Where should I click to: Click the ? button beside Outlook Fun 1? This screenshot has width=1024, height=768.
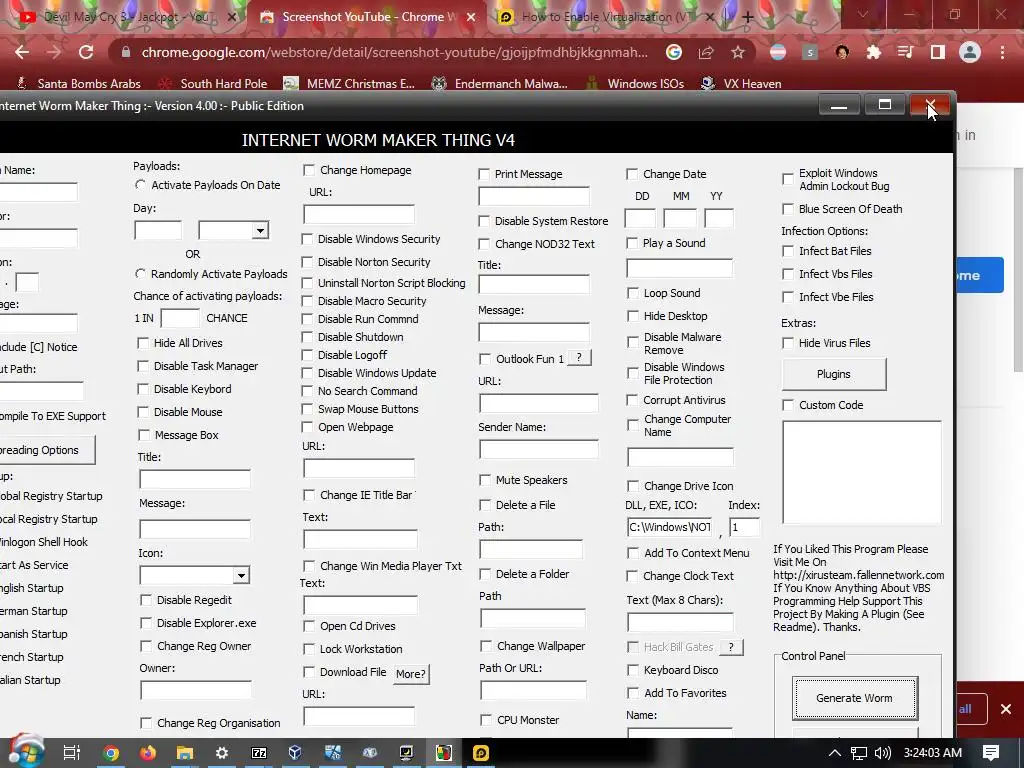(x=579, y=358)
